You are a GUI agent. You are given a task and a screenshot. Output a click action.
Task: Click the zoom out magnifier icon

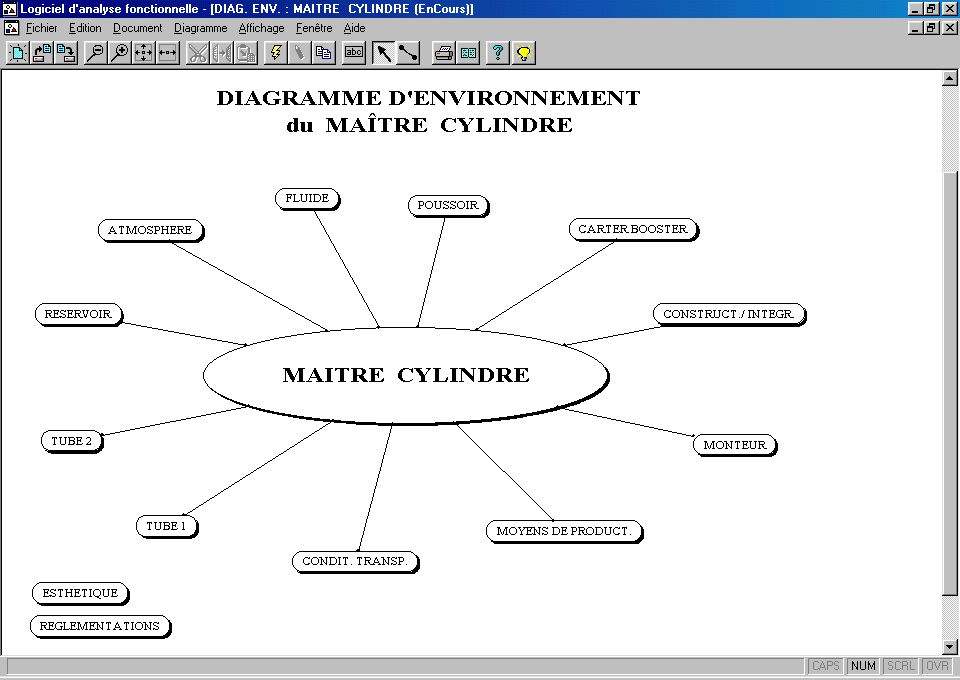coord(95,53)
